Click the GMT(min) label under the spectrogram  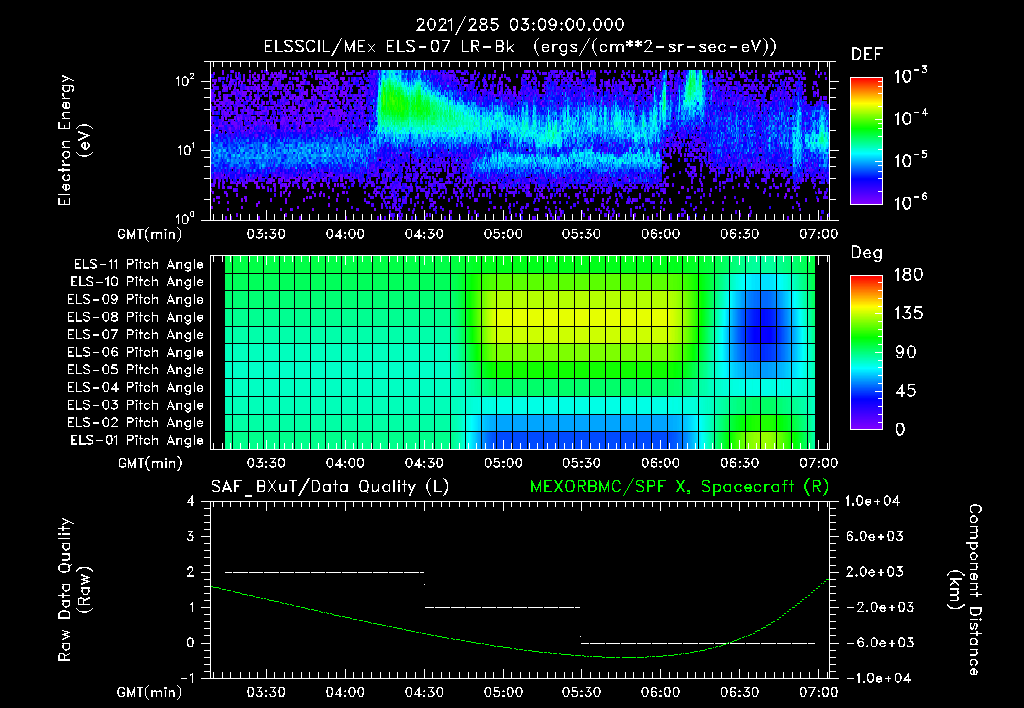150,234
